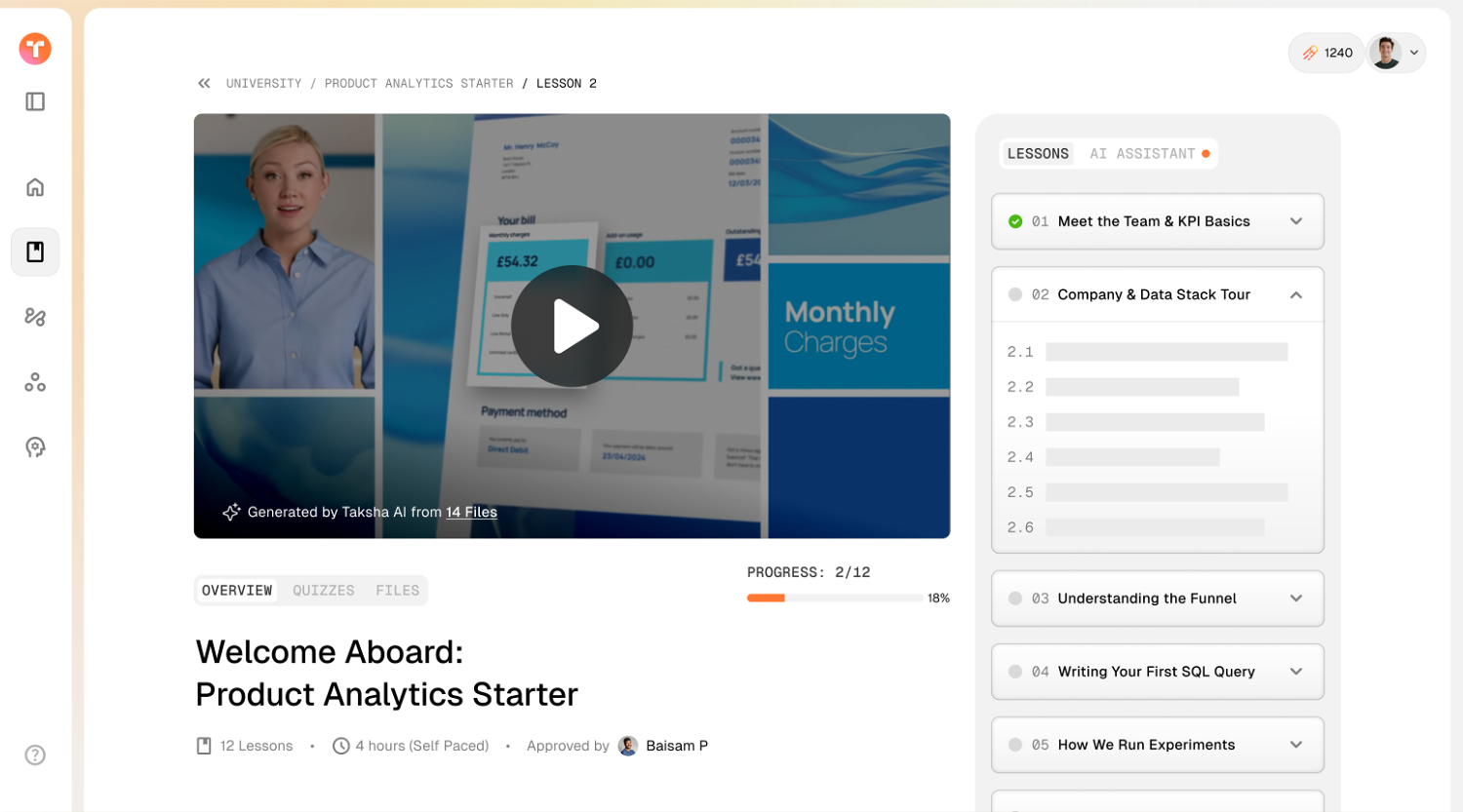Collapse Company & Data Stack Tour chevron

coord(1296,294)
